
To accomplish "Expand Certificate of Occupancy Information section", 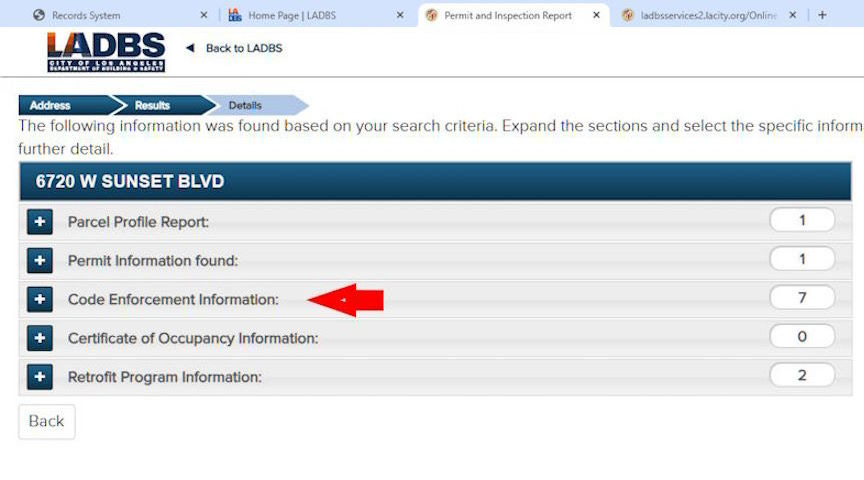I will pos(40,338).
